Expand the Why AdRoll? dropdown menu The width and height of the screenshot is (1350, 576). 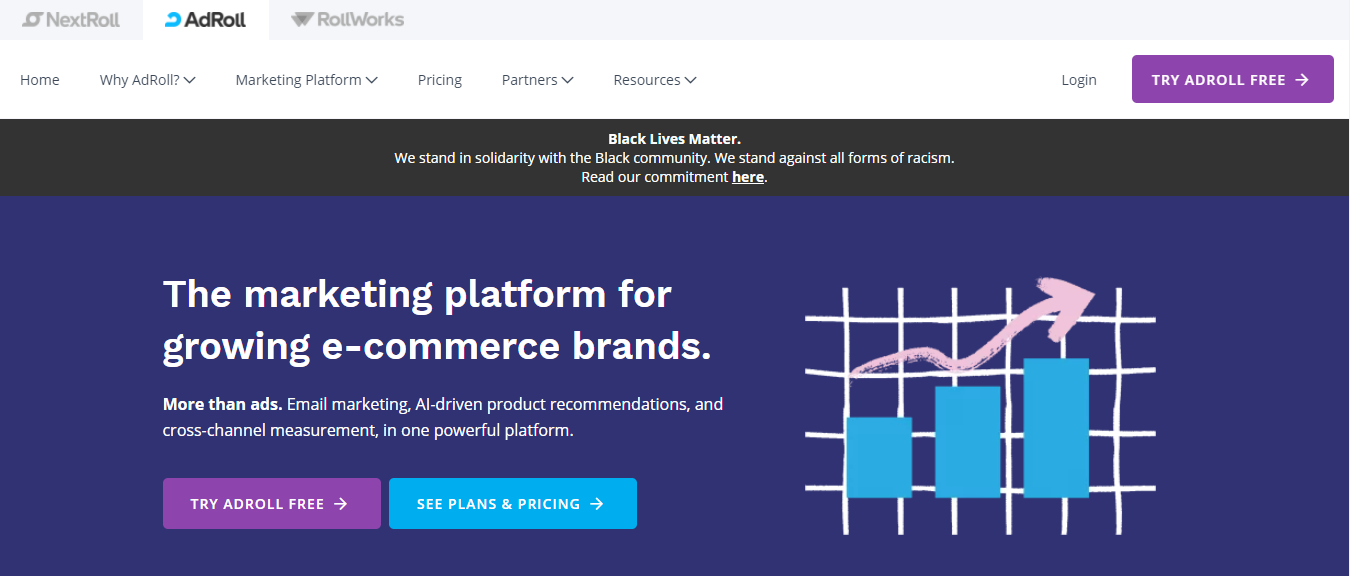coord(148,80)
